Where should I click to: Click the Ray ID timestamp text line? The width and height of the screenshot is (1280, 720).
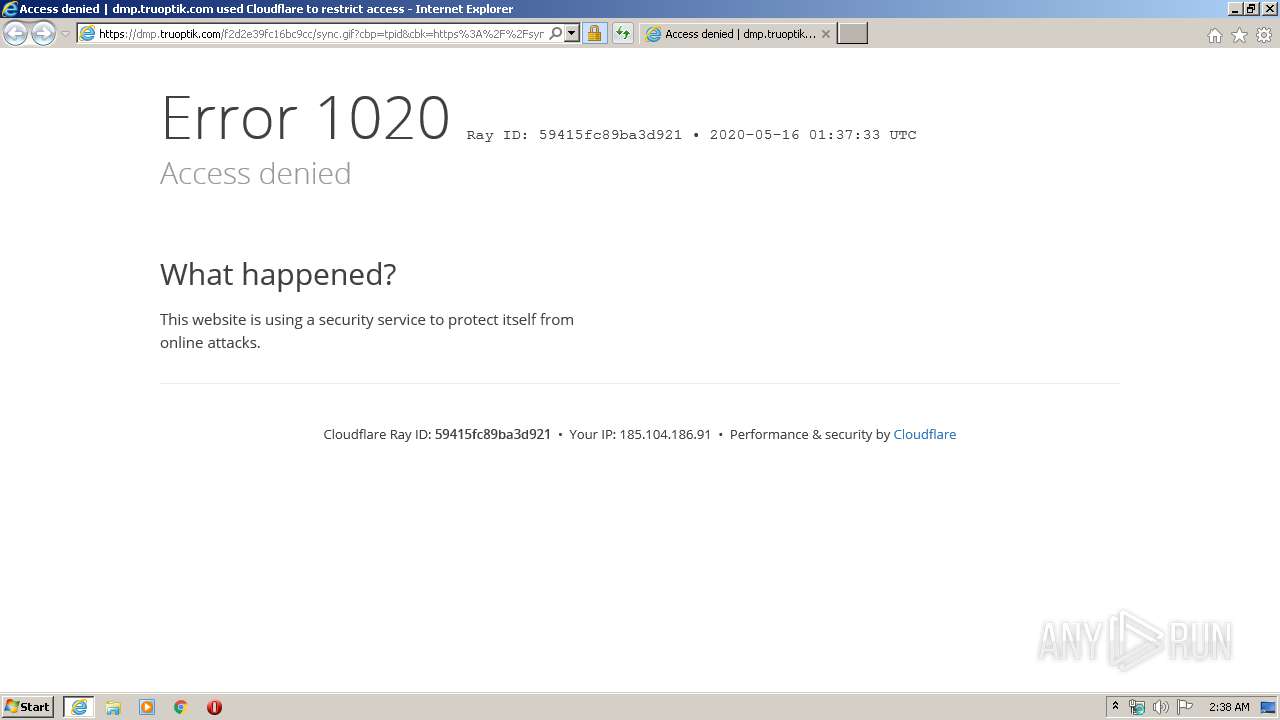[691, 135]
